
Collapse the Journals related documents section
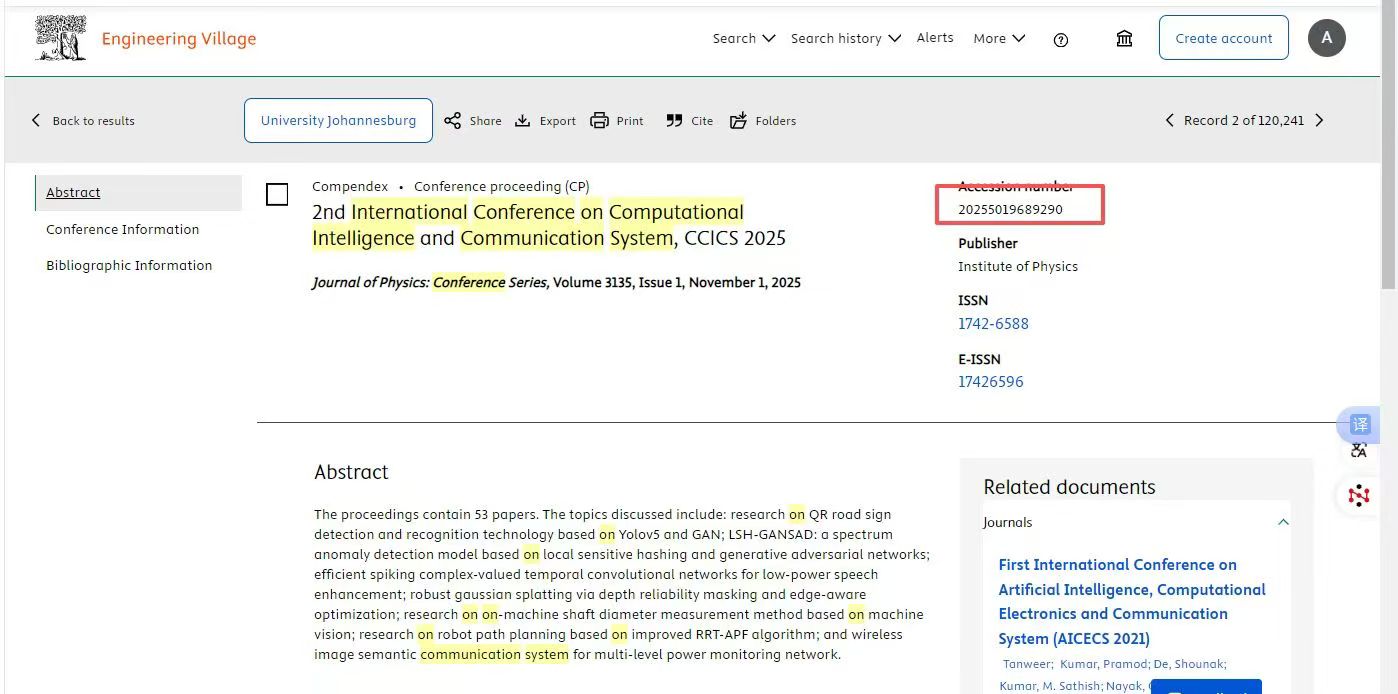(1283, 522)
